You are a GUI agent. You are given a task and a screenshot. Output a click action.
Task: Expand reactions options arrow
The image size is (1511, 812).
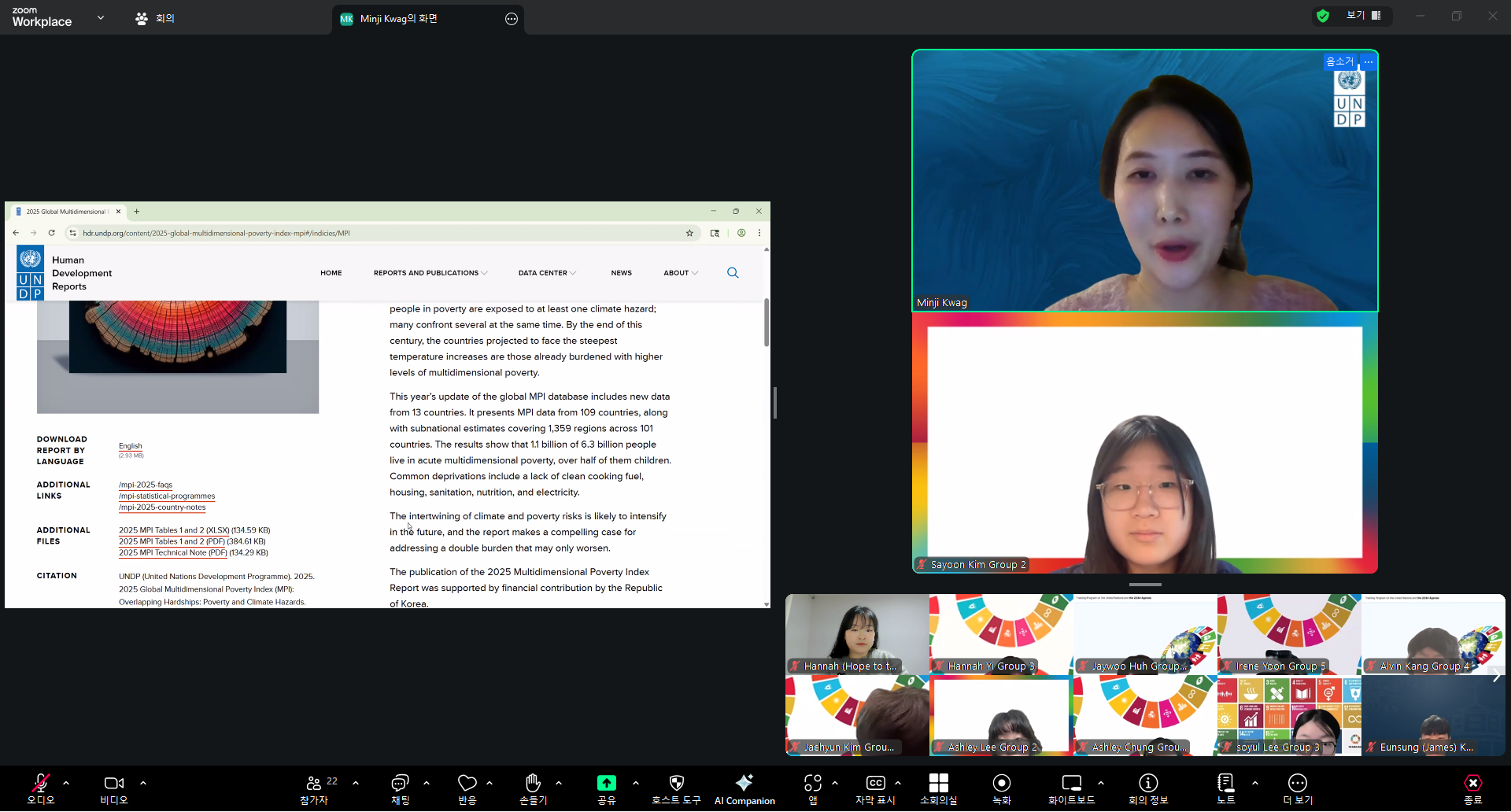pos(490,783)
